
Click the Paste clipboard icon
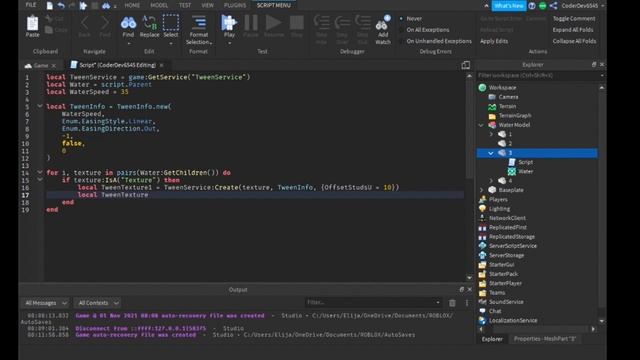point(32,24)
